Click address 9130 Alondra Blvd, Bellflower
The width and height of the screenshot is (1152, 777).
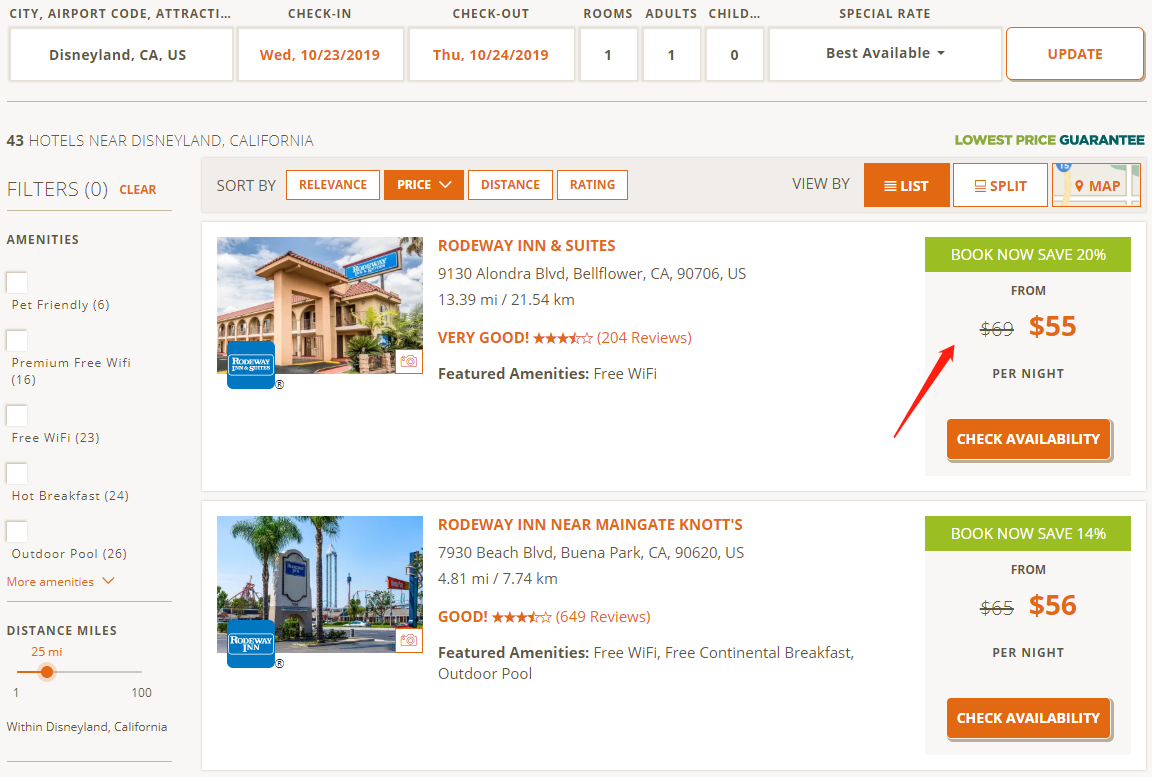click(592, 274)
